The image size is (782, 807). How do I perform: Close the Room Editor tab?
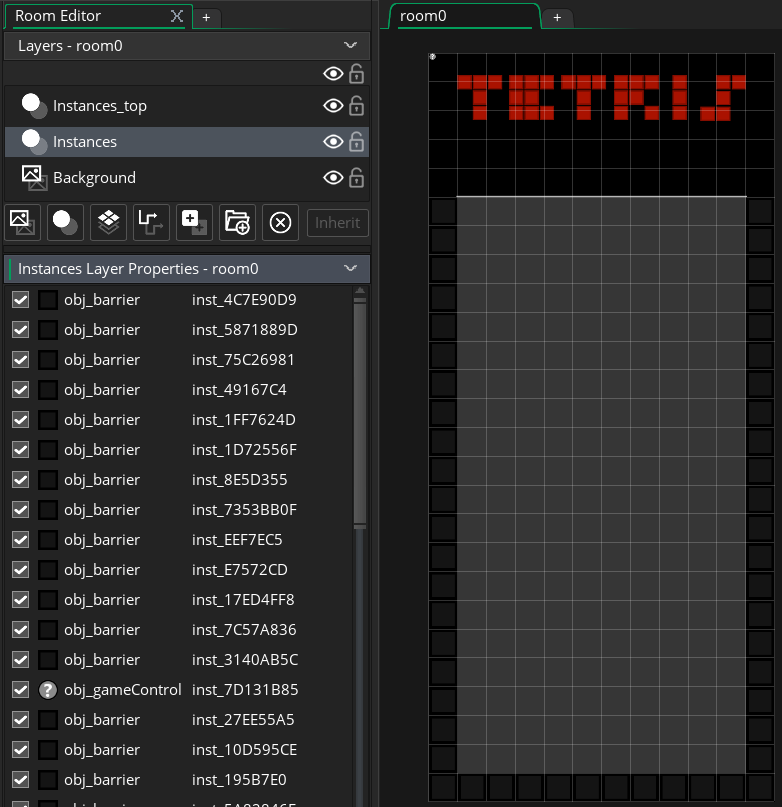pos(177,16)
